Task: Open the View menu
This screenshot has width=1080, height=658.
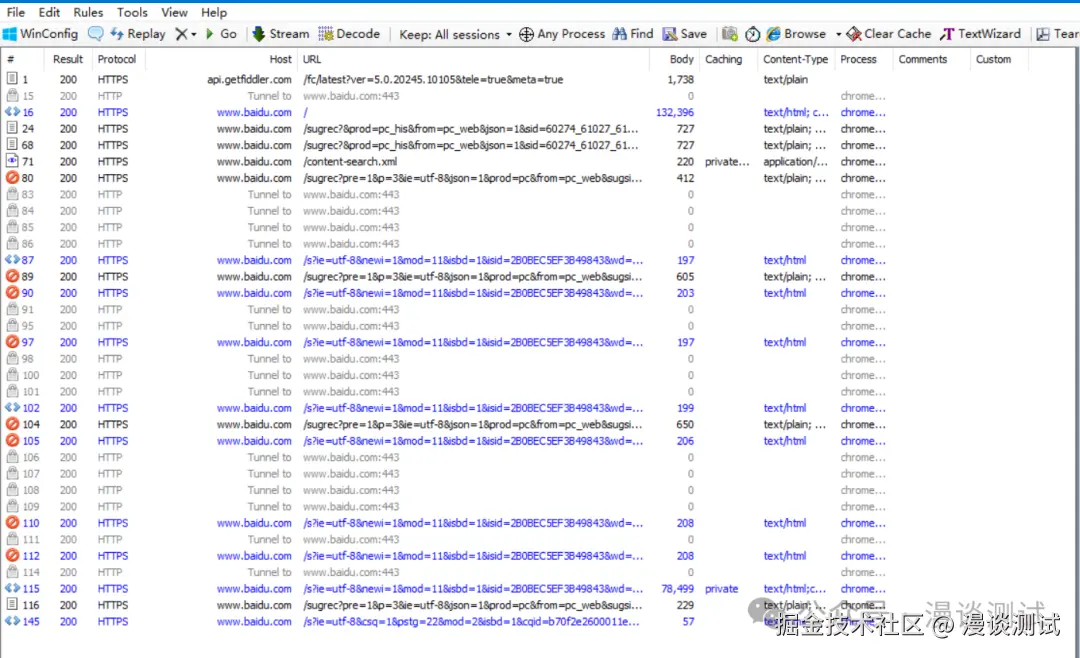Action: tap(174, 12)
